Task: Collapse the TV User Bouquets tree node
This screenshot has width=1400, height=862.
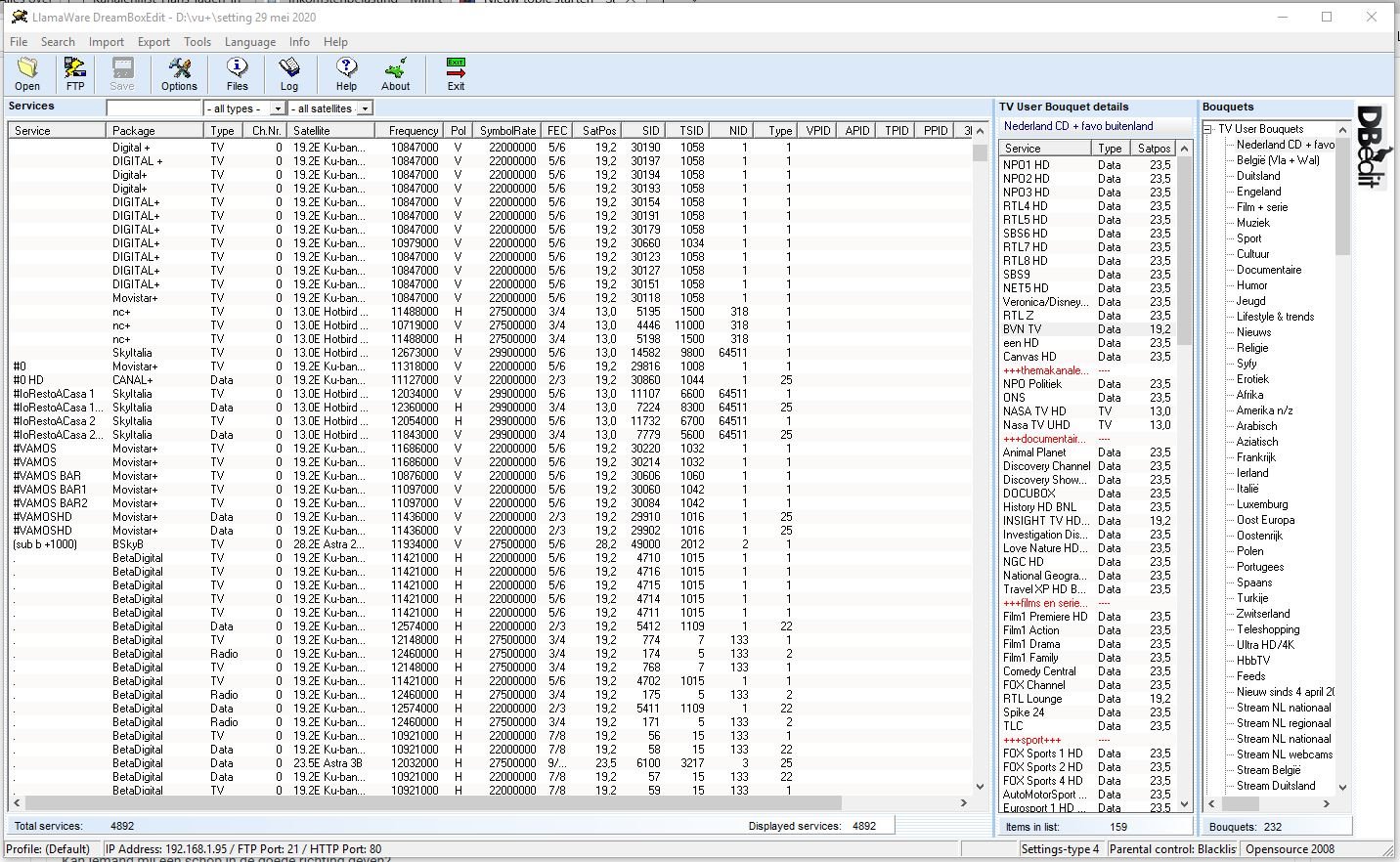Action: (1208, 129)
